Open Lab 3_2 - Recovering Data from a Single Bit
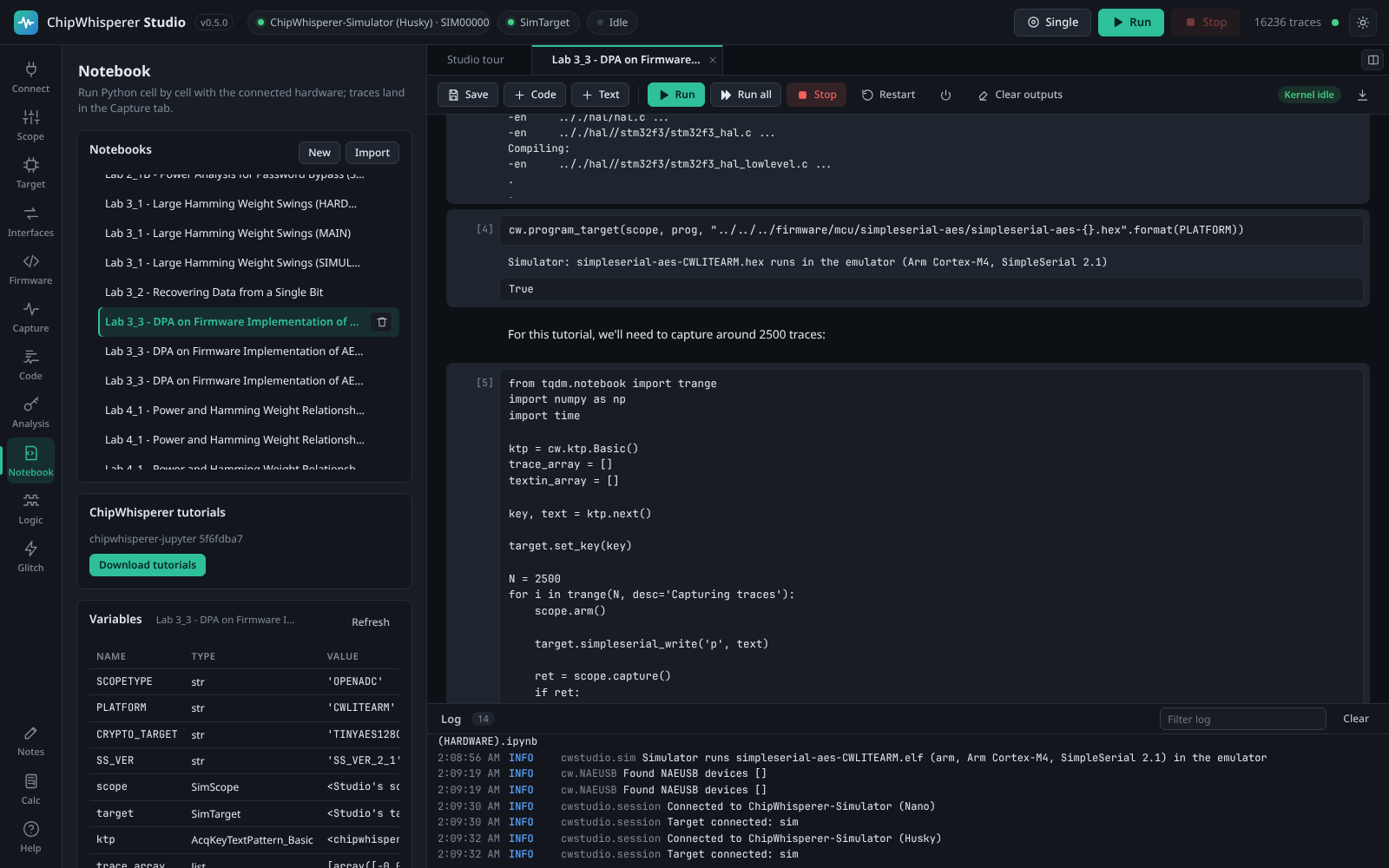This screenshot has height=868, width=1389. coord(248,293)
